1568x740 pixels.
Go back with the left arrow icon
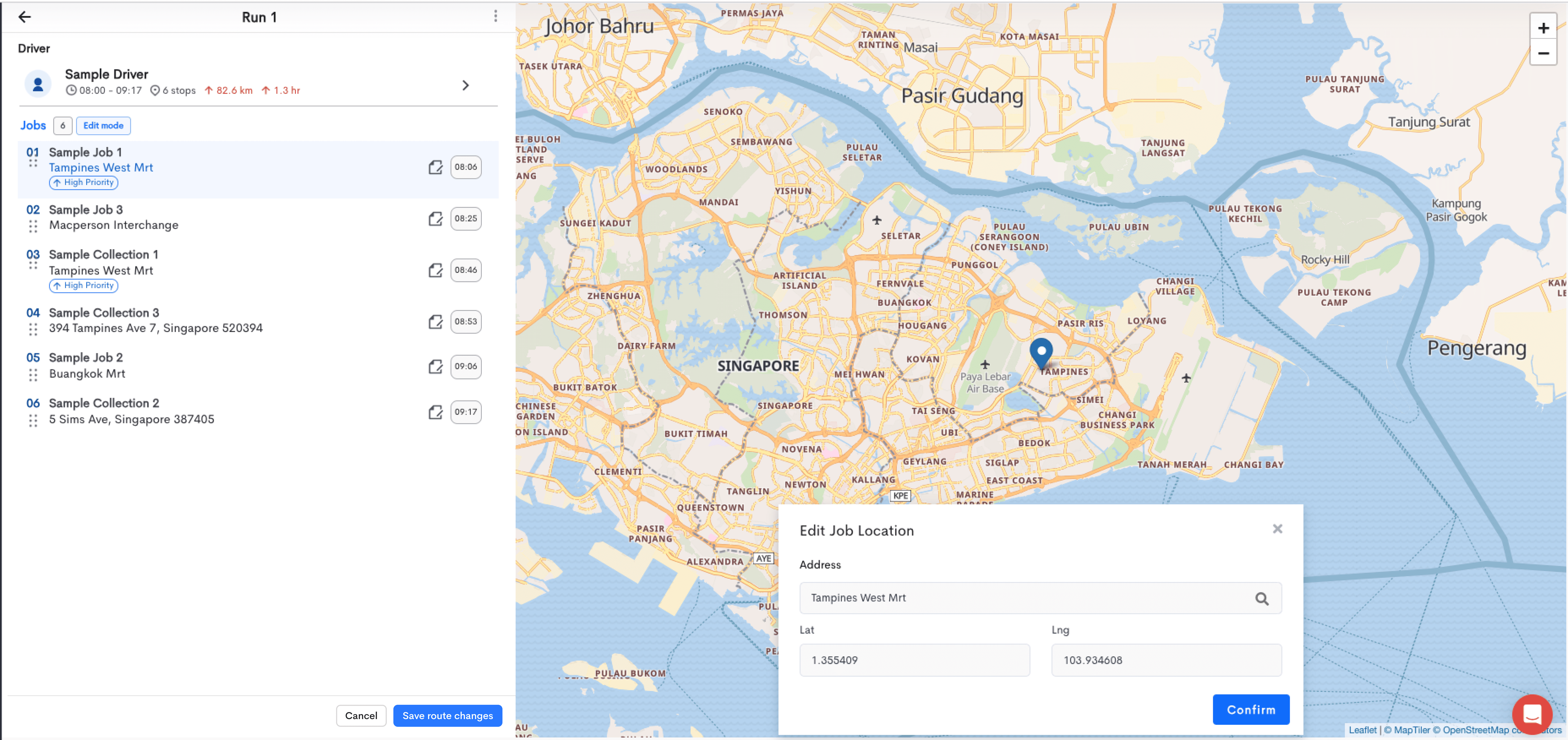point(24,17)
